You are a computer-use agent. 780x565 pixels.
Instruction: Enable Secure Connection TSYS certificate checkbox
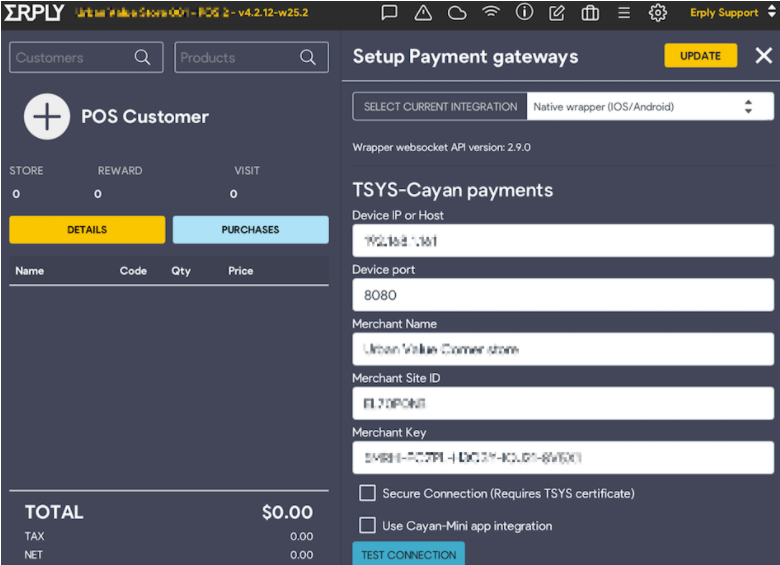[367, 493]
